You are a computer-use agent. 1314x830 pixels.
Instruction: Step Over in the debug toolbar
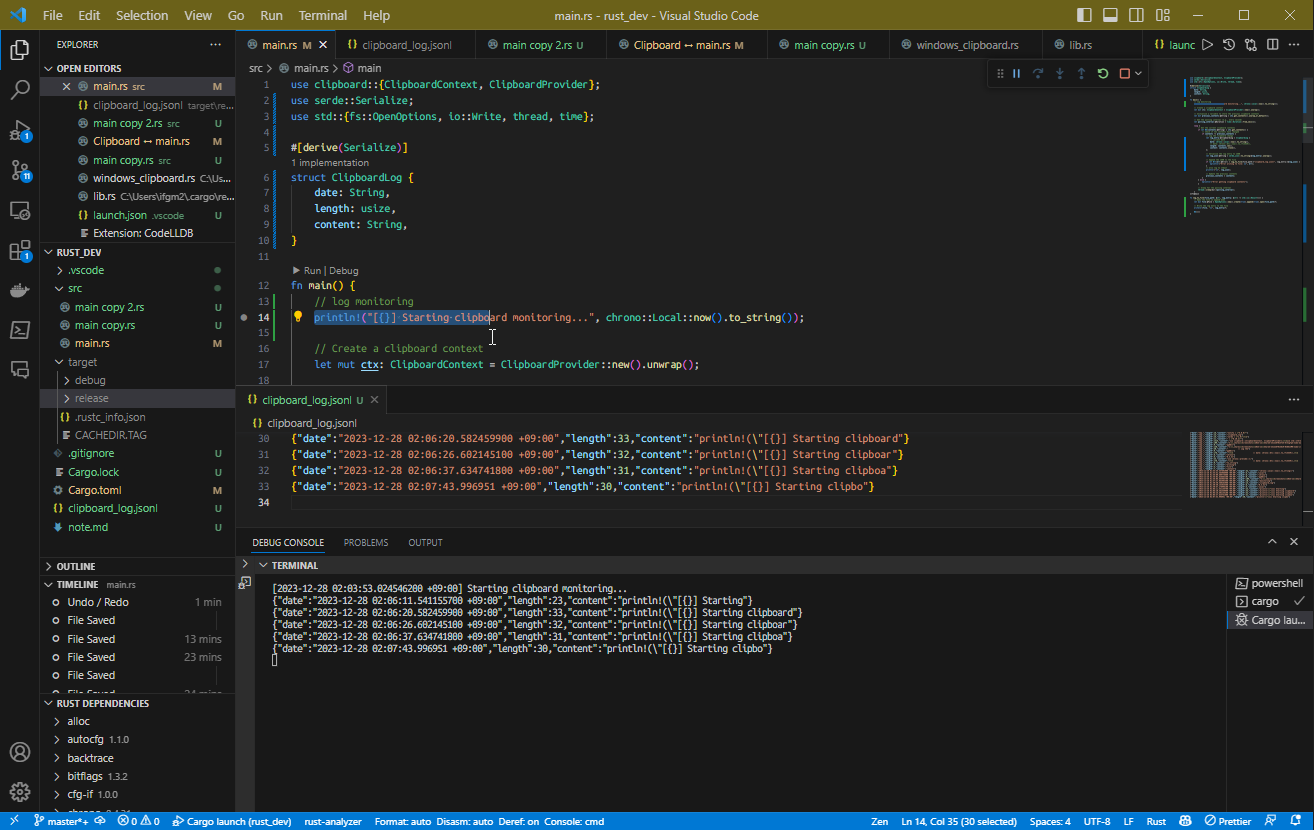click(x=1038, y=73)
